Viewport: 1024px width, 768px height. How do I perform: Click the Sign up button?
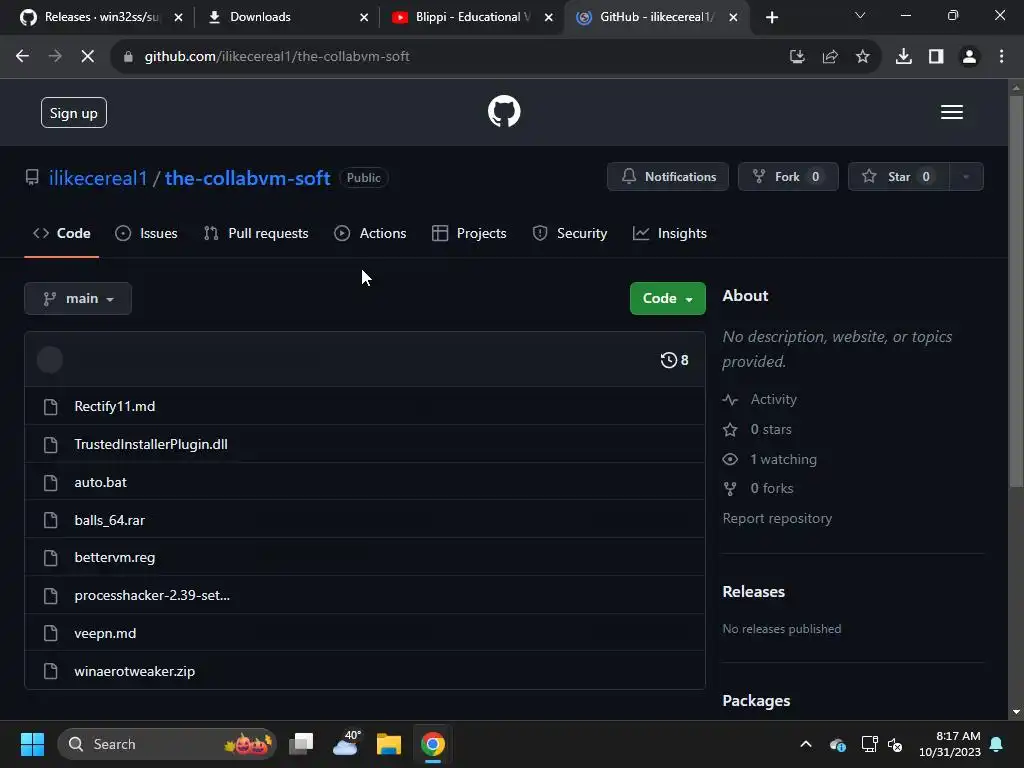point(74,113)
